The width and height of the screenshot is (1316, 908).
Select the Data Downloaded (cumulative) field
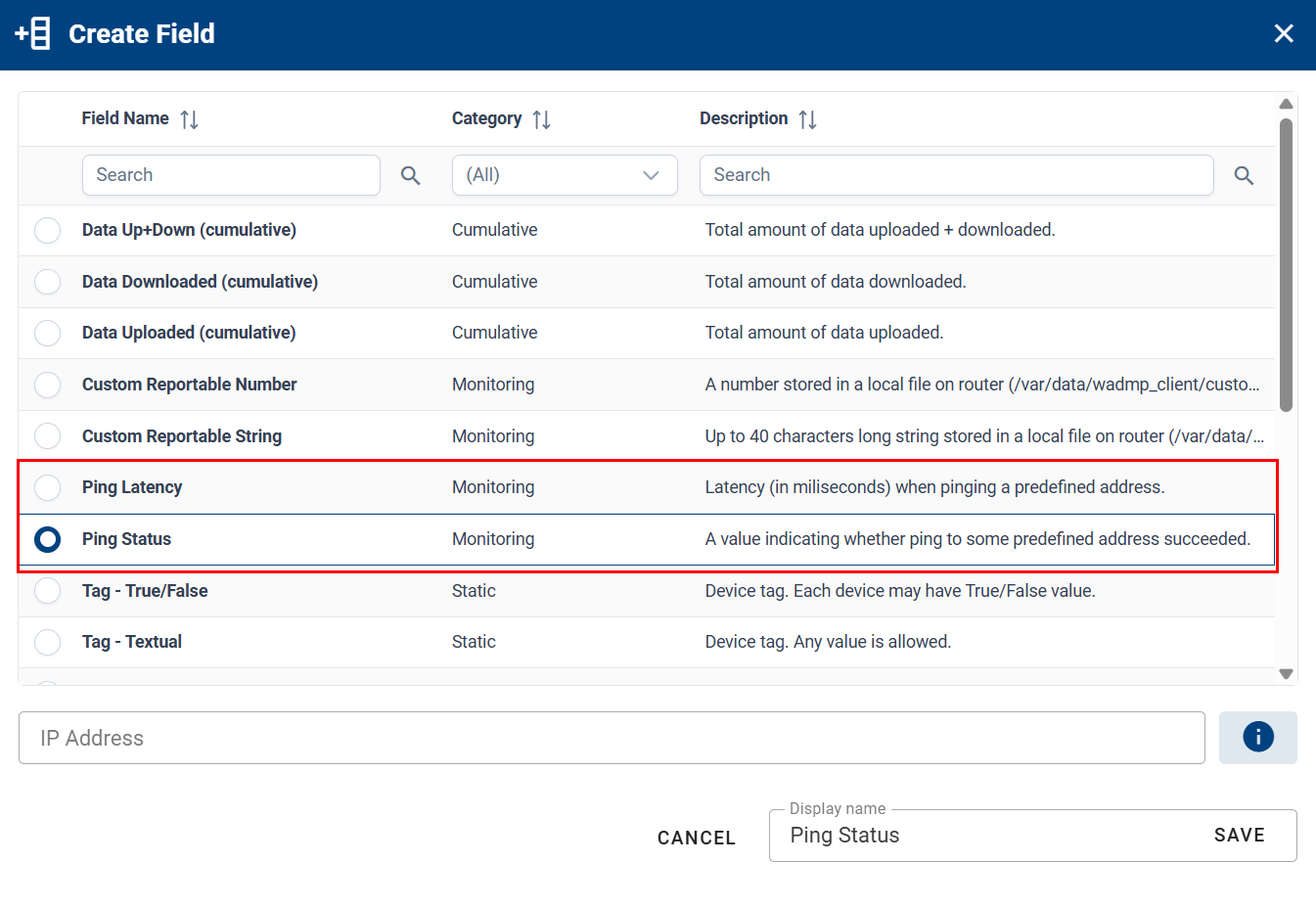47,282
